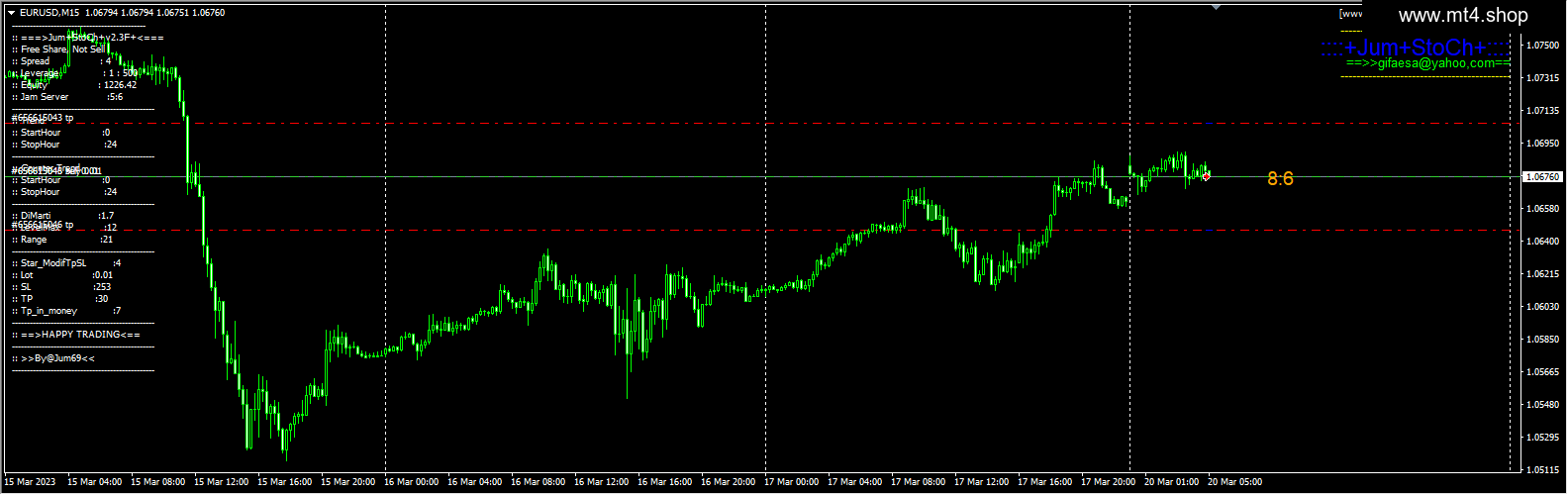Screen dimensions: 1568x495
Task: Select the Equity 1226.42 row
Action: click(x=74, y=85)
